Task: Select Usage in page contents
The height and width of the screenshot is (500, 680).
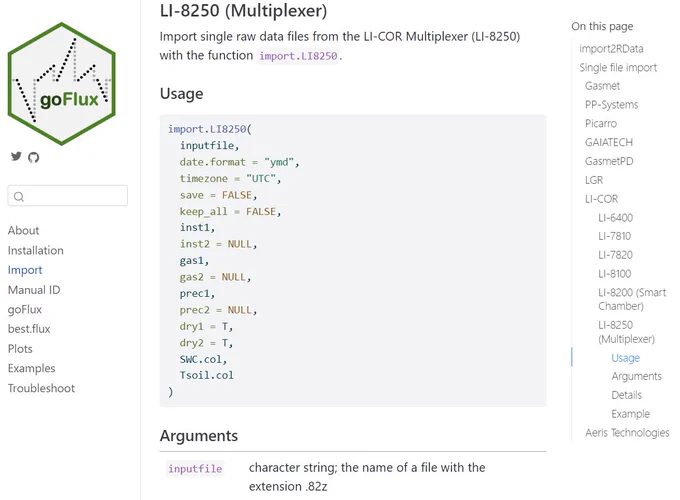Action: (x=625, y=358)
